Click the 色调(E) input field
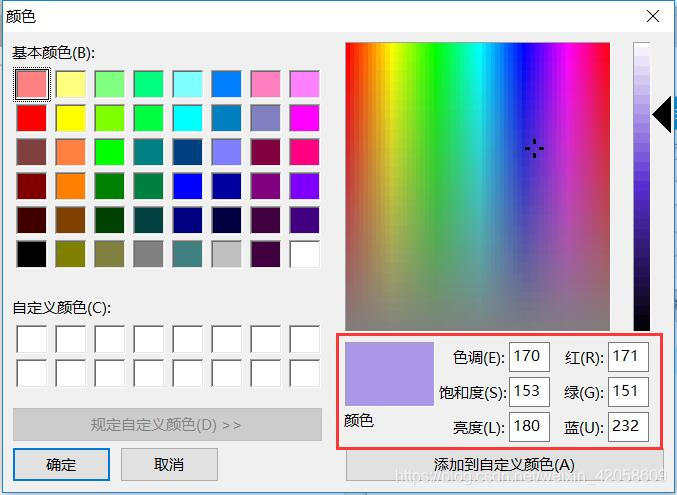Screen dimensions: 677x495 [529, 357]
